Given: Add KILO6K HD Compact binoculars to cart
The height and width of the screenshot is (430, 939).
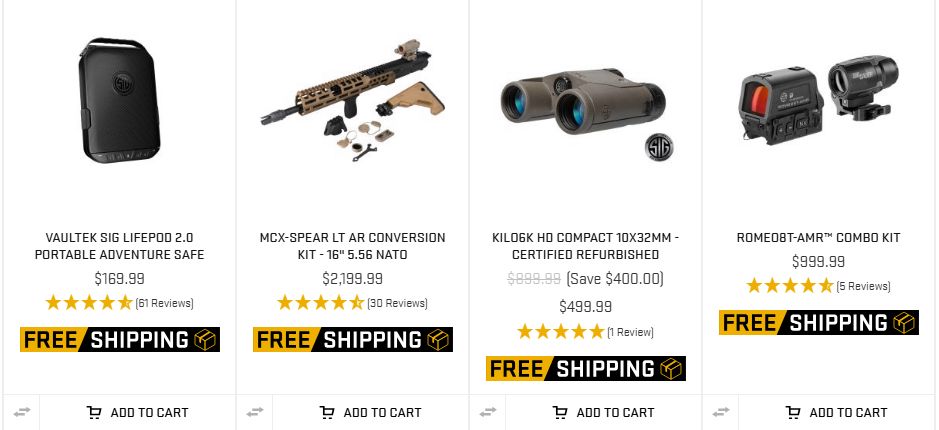Looking at the screenshot, I should coord(603,412).
